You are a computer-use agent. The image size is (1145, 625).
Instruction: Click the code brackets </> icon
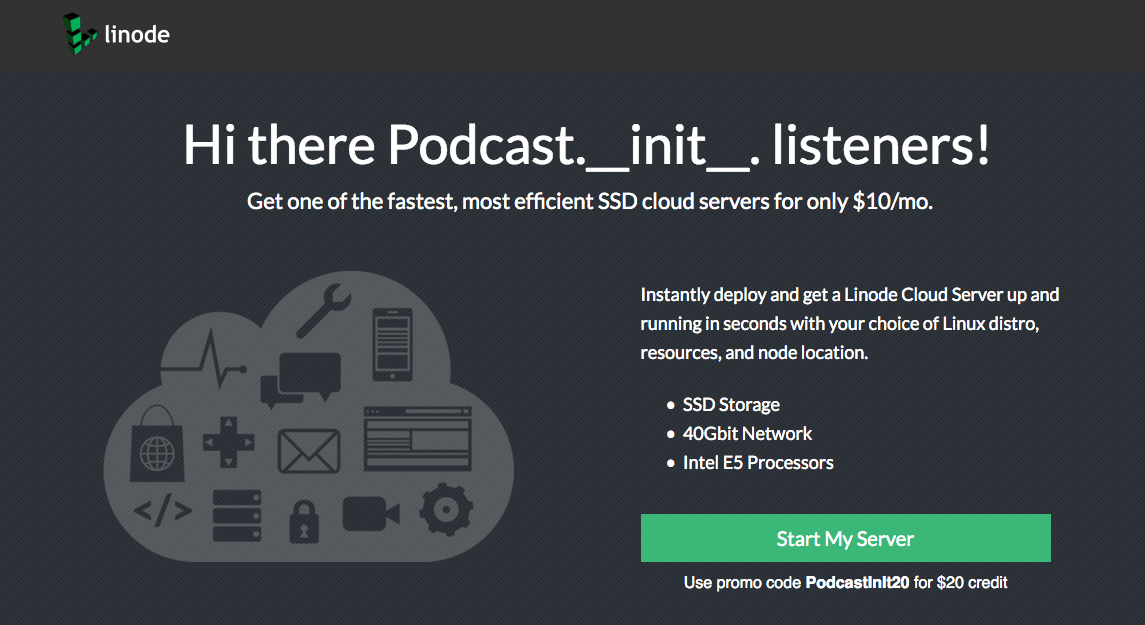click(x=163, y=510)
